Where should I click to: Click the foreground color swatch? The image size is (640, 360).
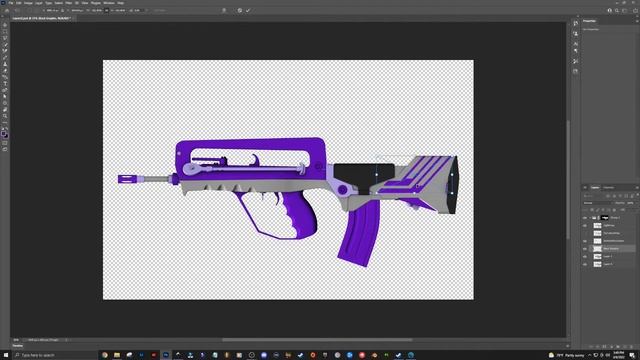pyautogui.click(x=4, y=133)
